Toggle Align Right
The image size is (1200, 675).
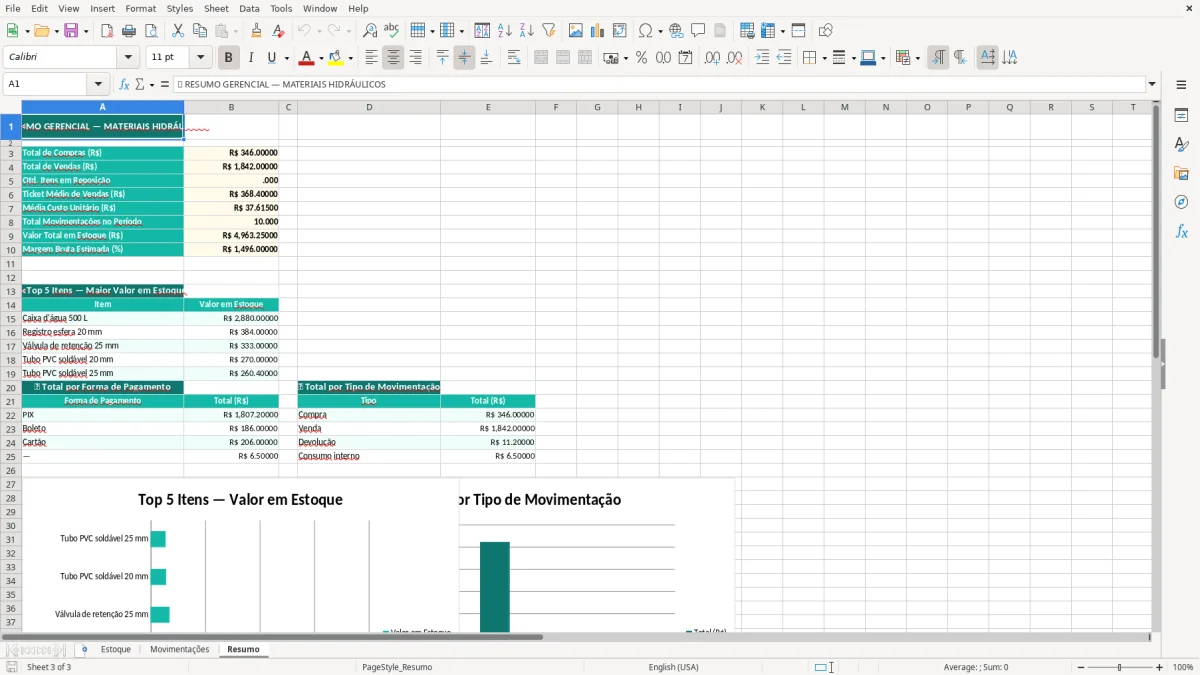[415, 58]
